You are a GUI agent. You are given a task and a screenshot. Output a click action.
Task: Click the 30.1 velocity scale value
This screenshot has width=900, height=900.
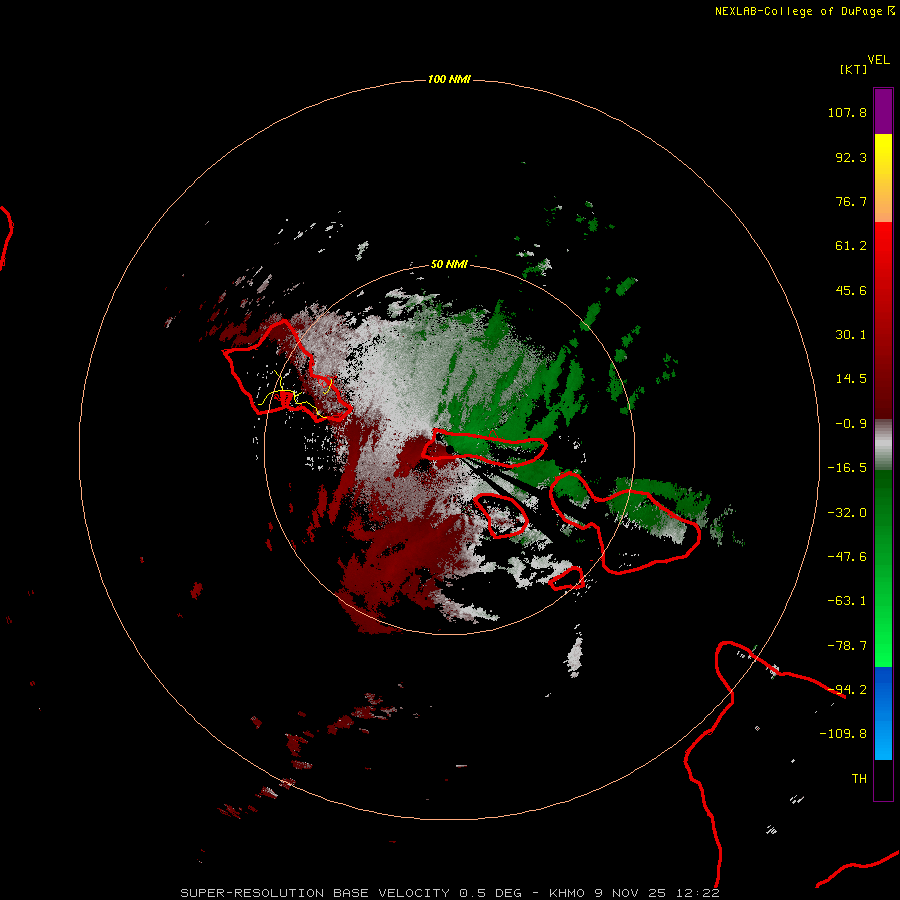coord(851,335)
